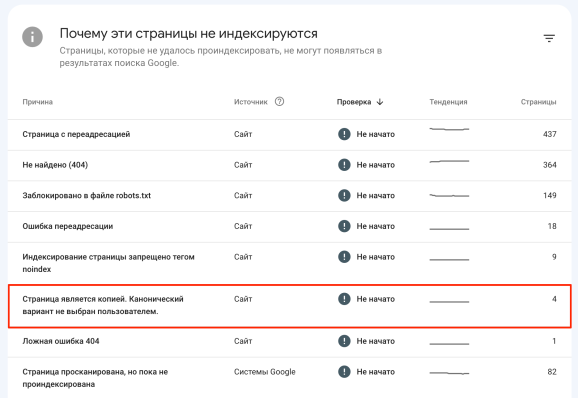
Task: Click page count 18
Action: (x=552, y=226)
